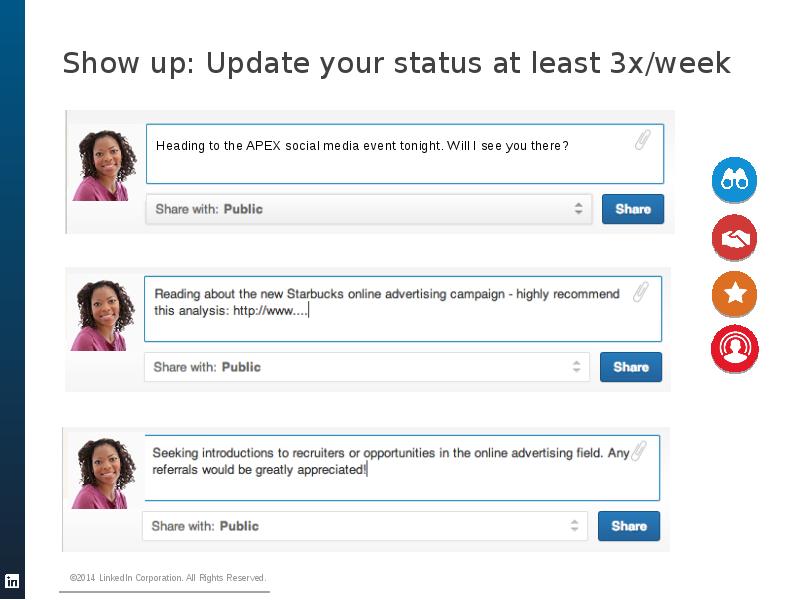Click the red person broadcast icon
Image resolution: width=800 pixels, height=600 pixels.
click(735, 349)
